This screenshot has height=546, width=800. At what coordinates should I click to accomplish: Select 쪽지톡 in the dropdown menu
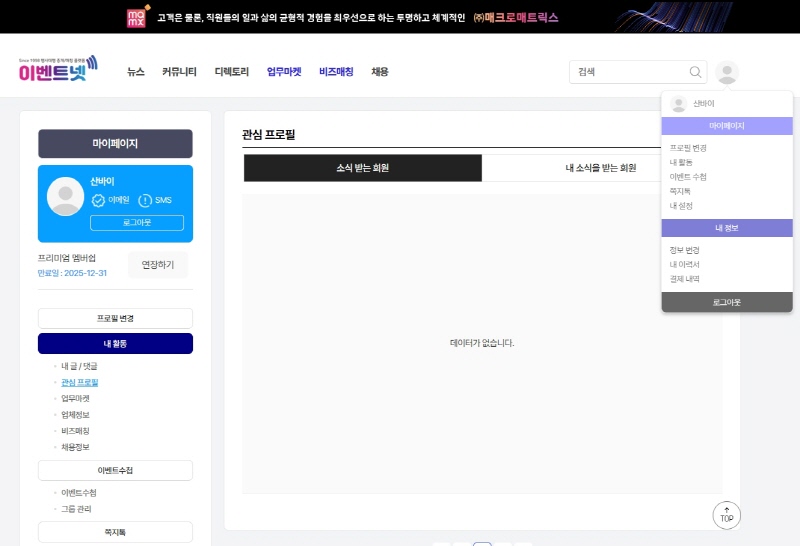(x=680, y=191)
